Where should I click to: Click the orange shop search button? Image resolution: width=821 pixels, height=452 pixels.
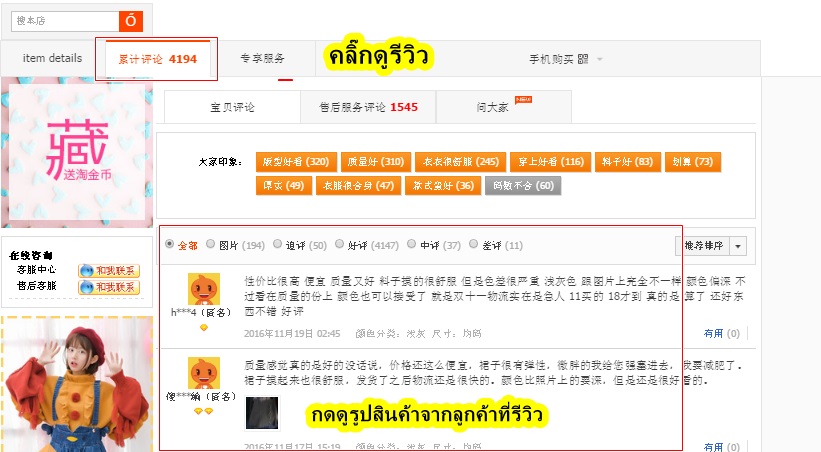click(131, 21)
